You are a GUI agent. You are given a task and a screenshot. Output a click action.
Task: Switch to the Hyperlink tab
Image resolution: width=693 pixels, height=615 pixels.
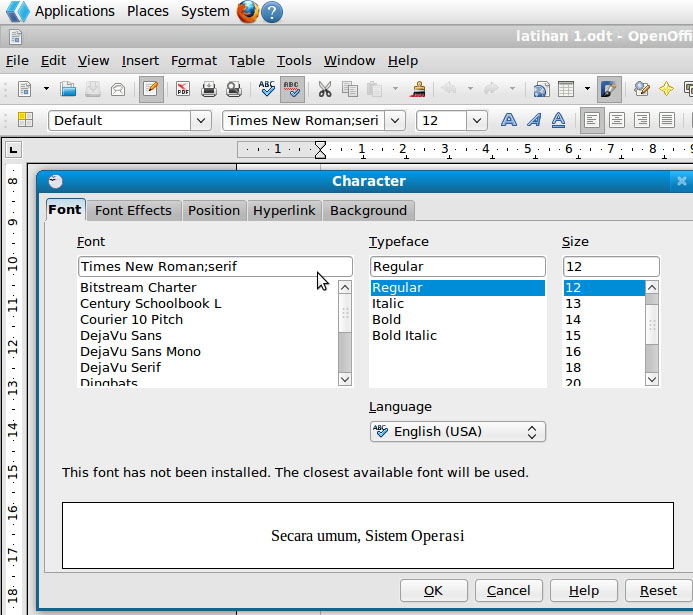pos(284,210)
